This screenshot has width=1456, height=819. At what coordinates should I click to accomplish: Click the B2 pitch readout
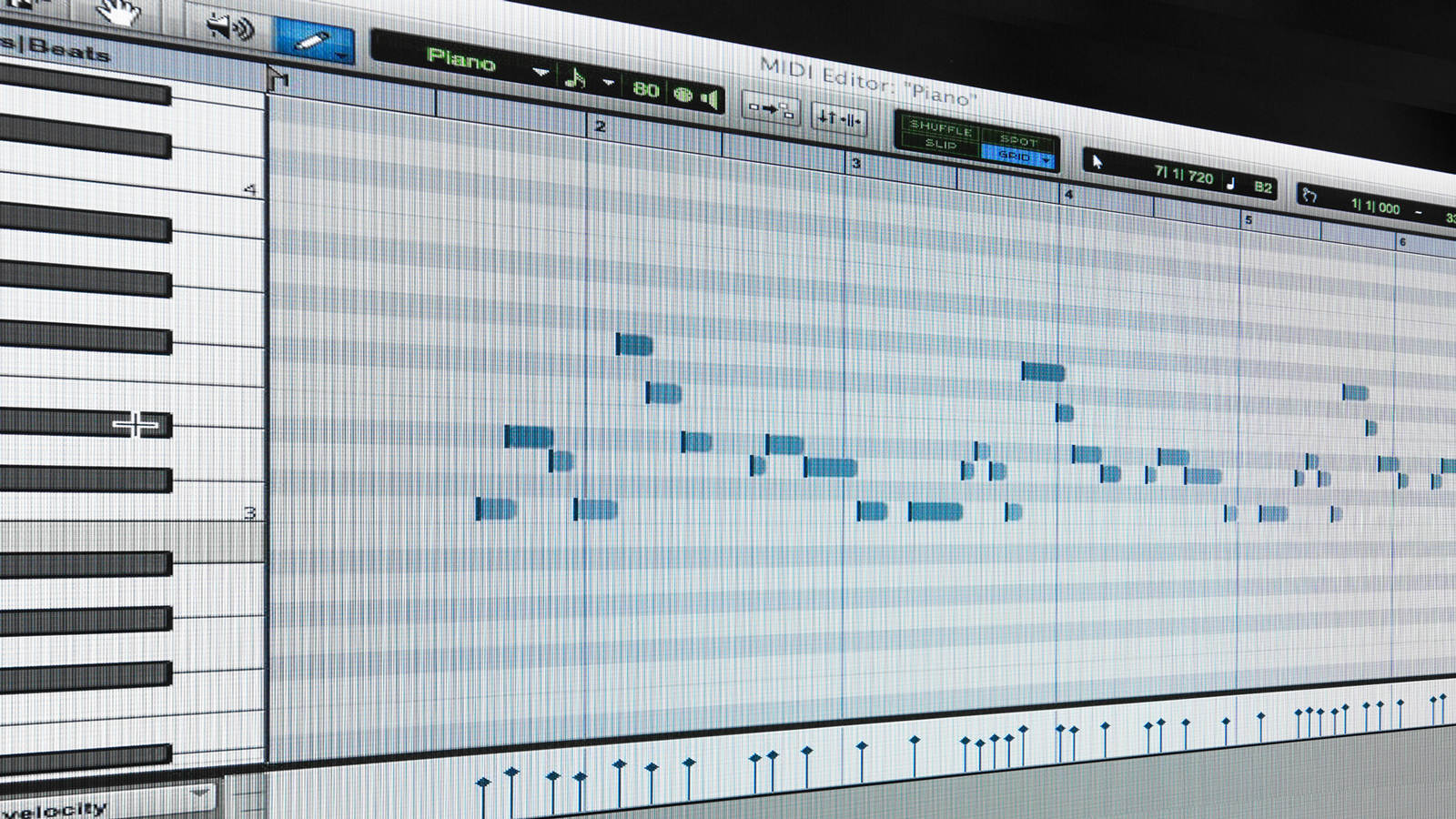(1263, 187)
